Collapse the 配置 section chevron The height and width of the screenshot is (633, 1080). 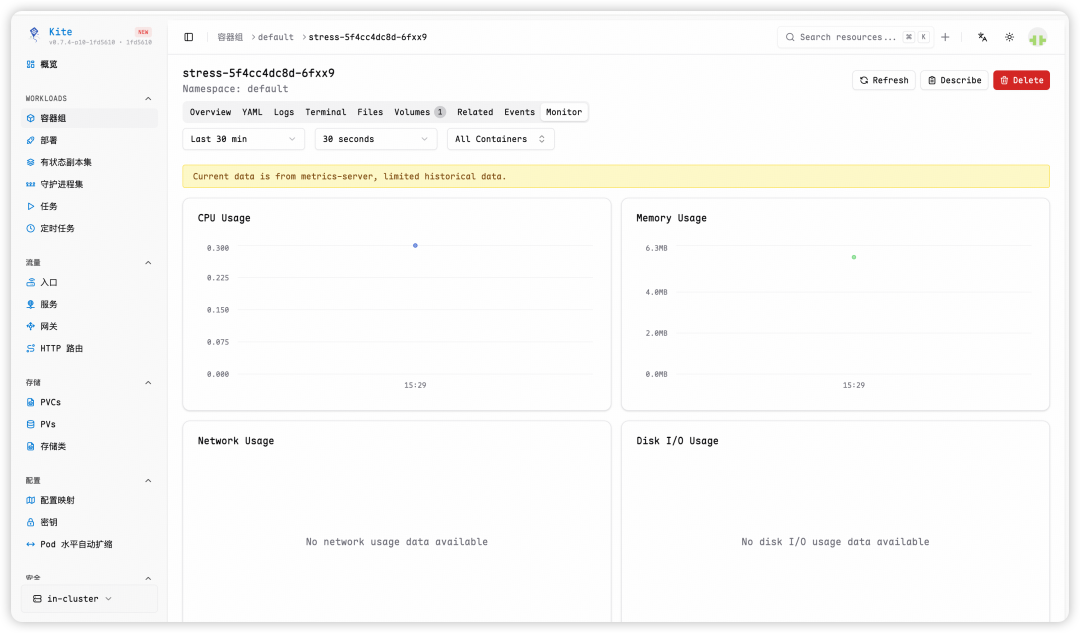(148, 480)
